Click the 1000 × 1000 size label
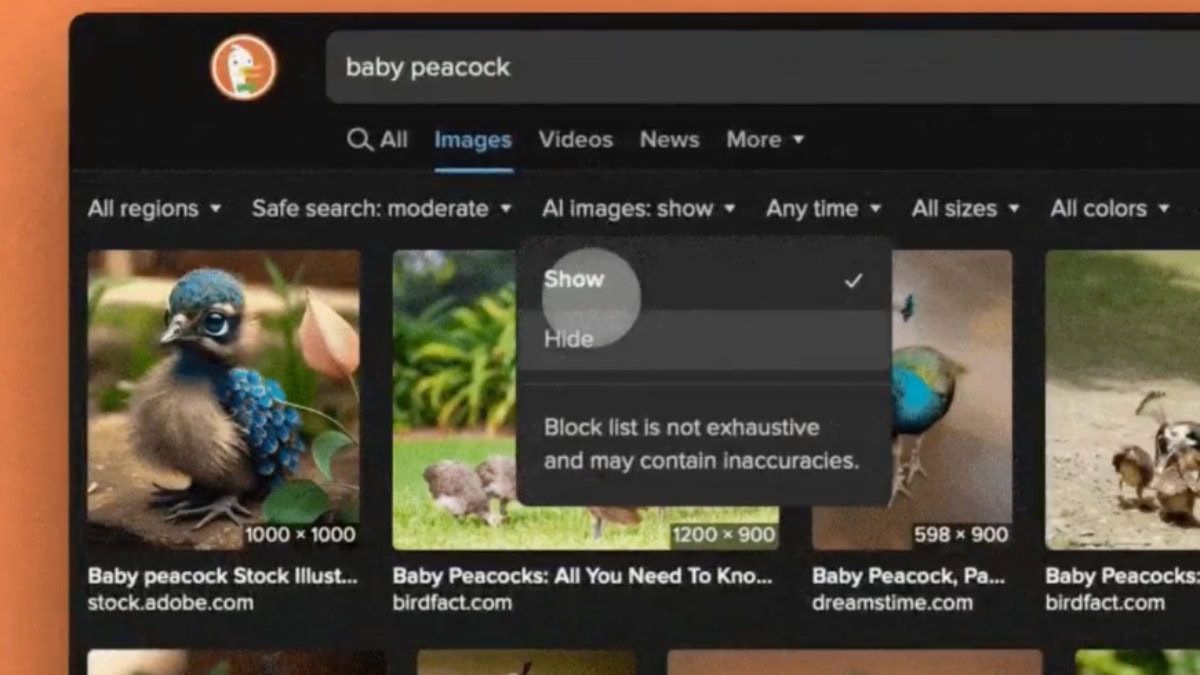Image resolution: width=1200 pixels, height=675 pixels. (300, 535)
